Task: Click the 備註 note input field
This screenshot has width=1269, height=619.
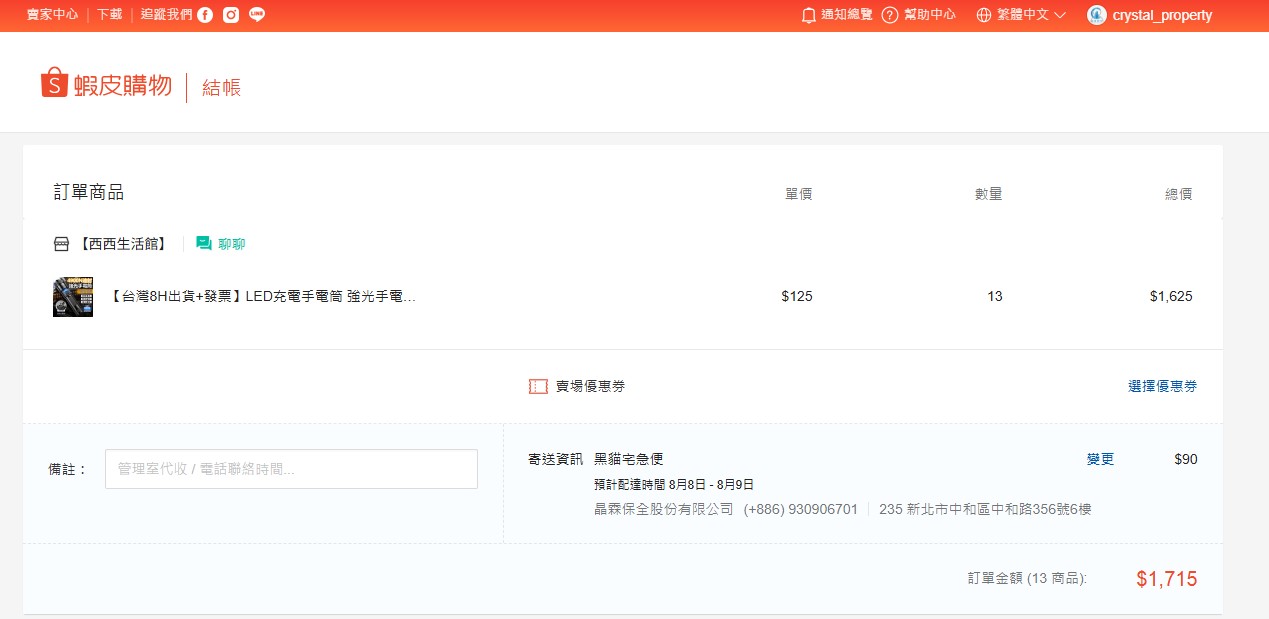Action: tap(291, 469)
